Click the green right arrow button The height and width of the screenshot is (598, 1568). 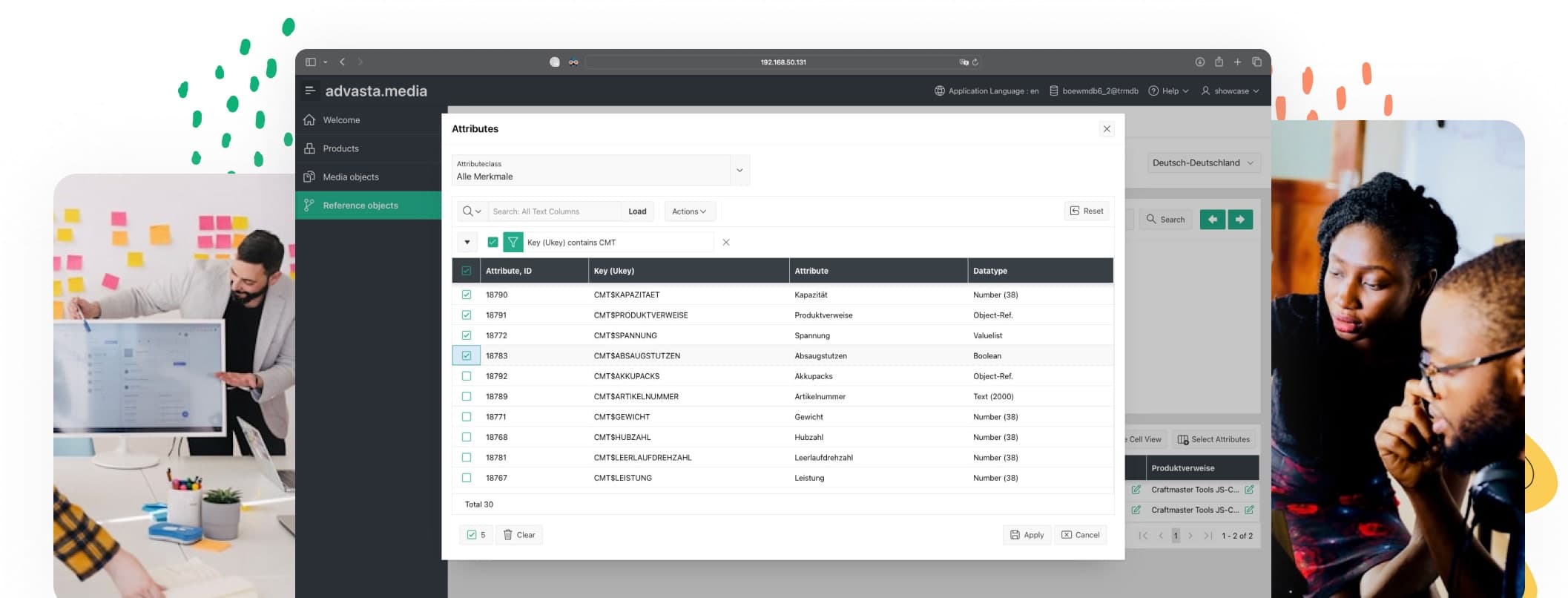click(x=1240, y=220)
